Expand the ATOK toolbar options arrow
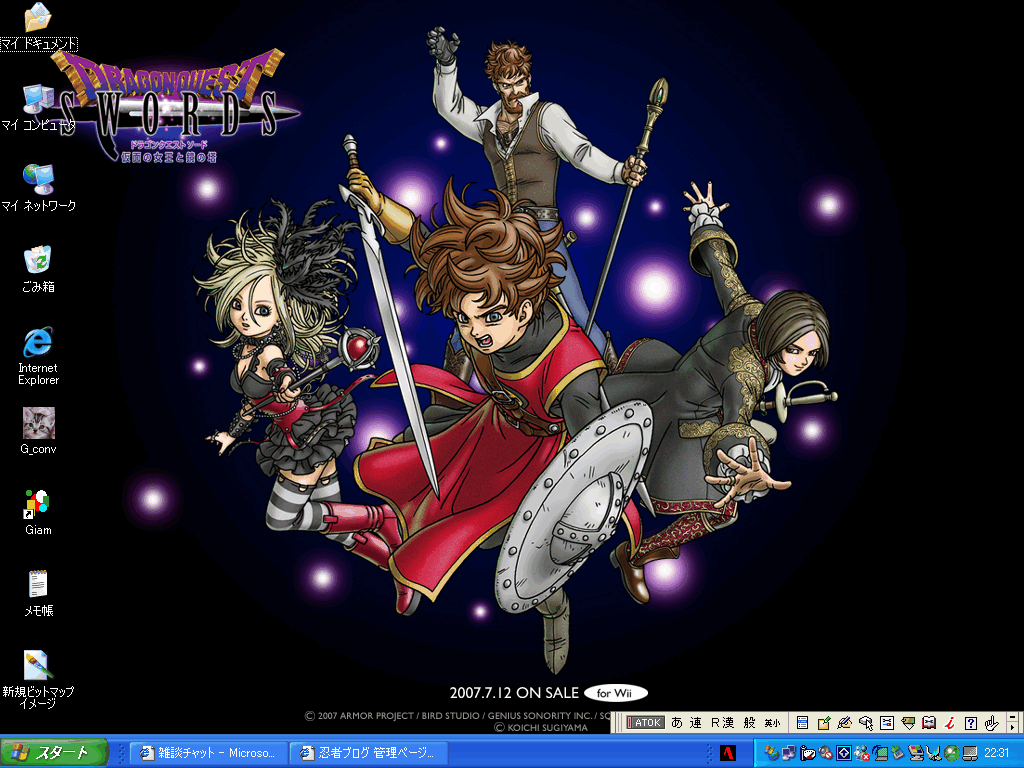 pyautogui.click(x=1012, y=728)
